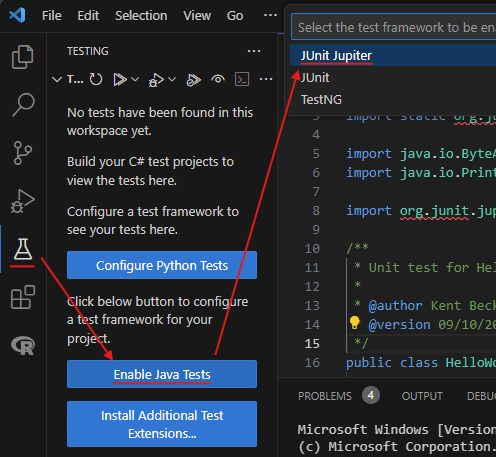Open the Explorer view in activity bar
Screen dimensions: 496x457
coord(23,57)
